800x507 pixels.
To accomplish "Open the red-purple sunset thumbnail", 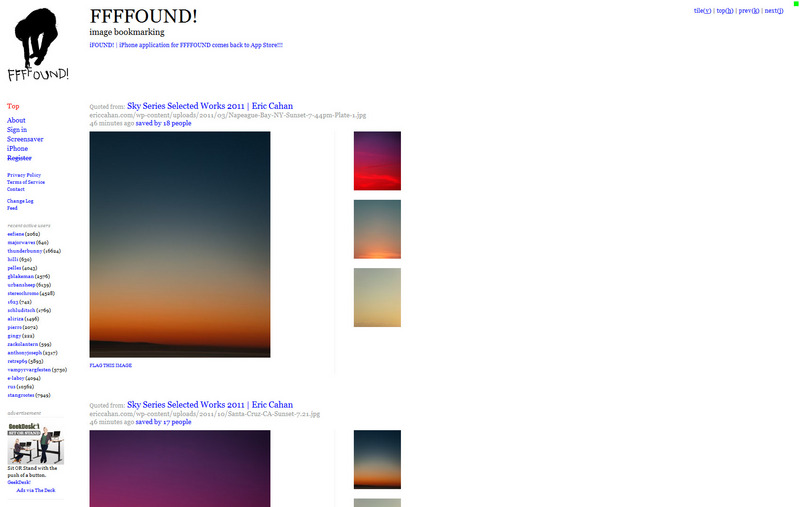I will click(x=377, y=160).
